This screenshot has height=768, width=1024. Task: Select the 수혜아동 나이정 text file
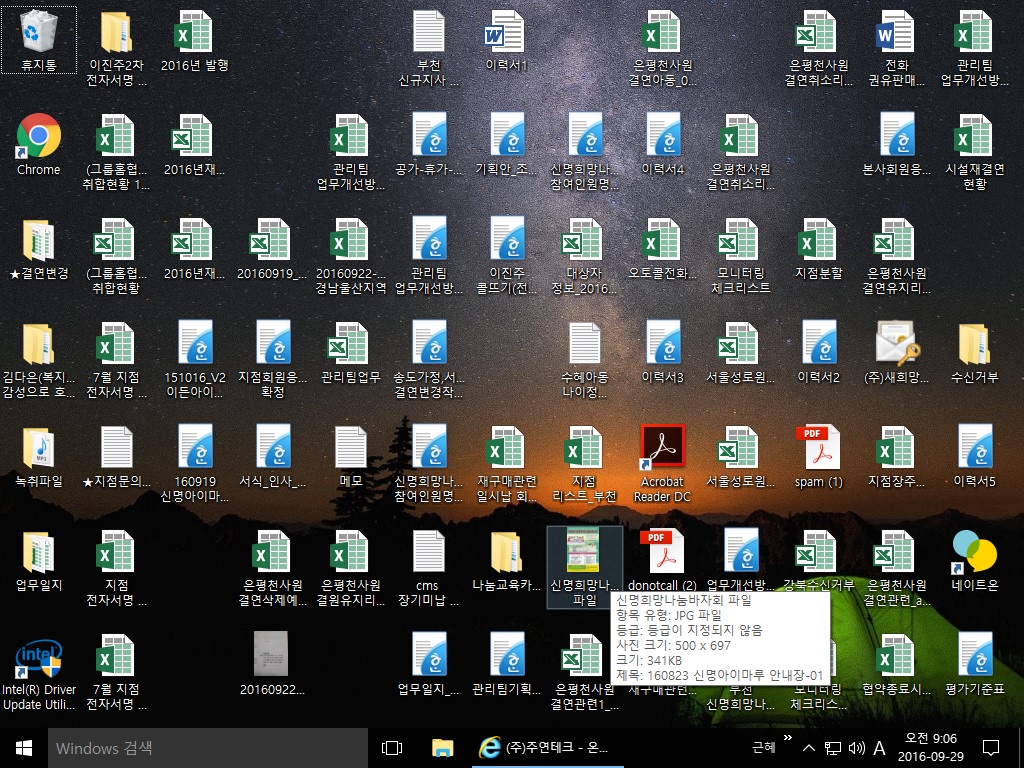584,359
